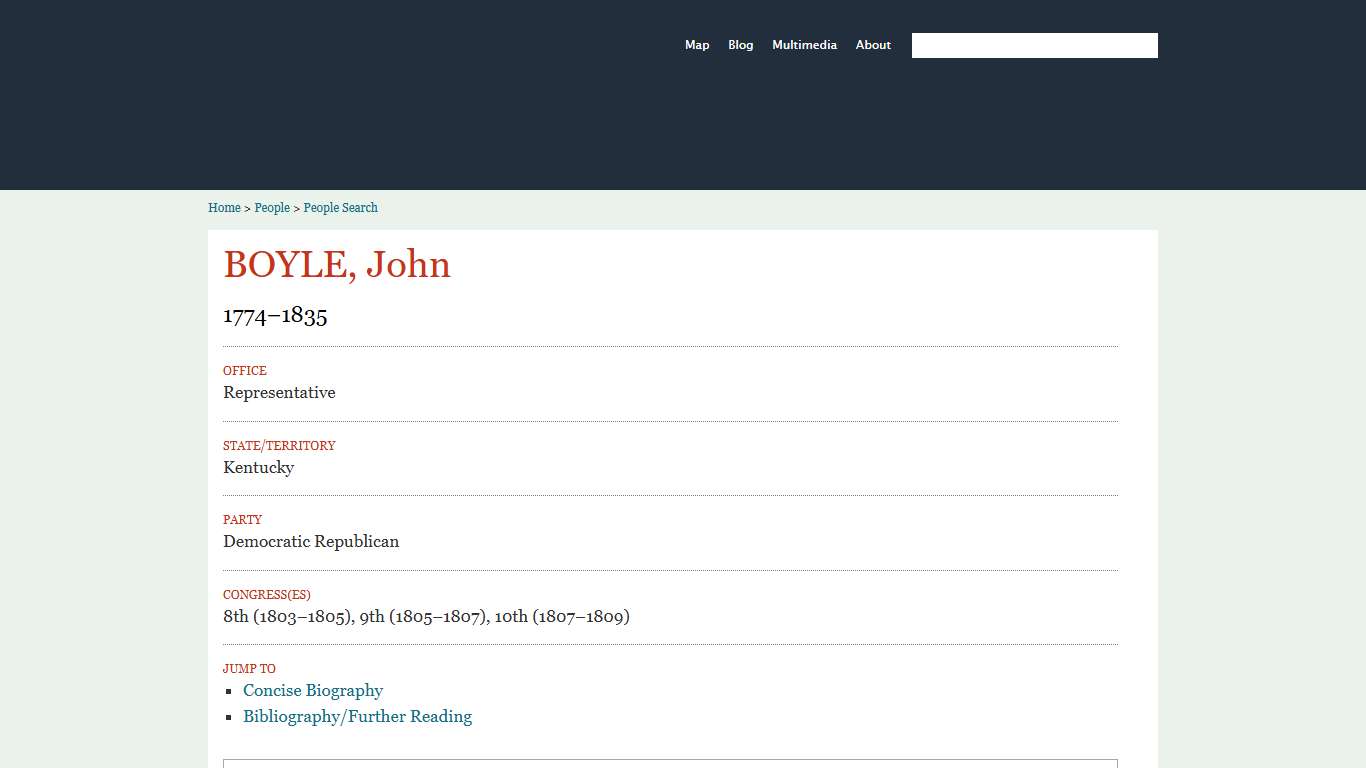Image resolution: width=1366 pixels, height=768 pixels.
Task: Open the Map navigation item
Action: tap(697, 45)
